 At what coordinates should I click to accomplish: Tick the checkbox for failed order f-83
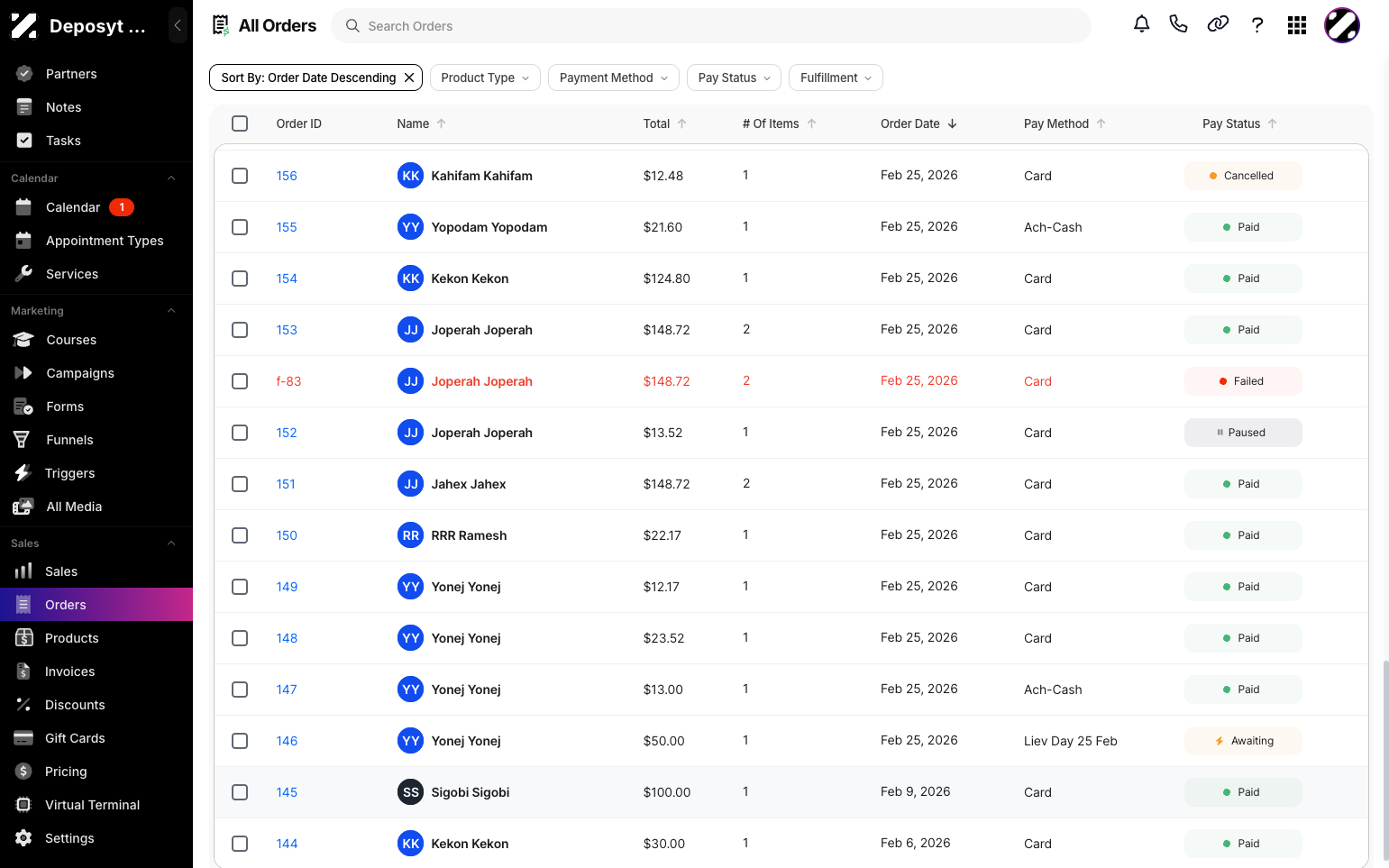(240, 381)
